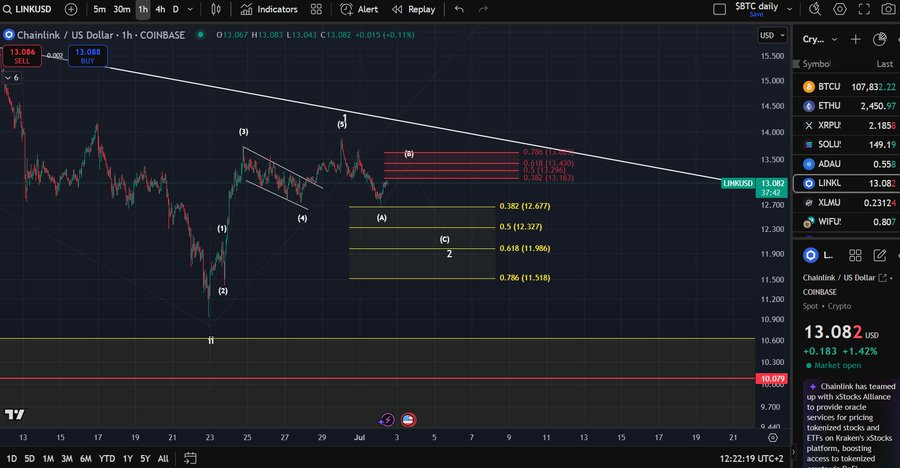Open the Cry... watchlist name dropdown
900x468 pixels.
pos(820,39)
